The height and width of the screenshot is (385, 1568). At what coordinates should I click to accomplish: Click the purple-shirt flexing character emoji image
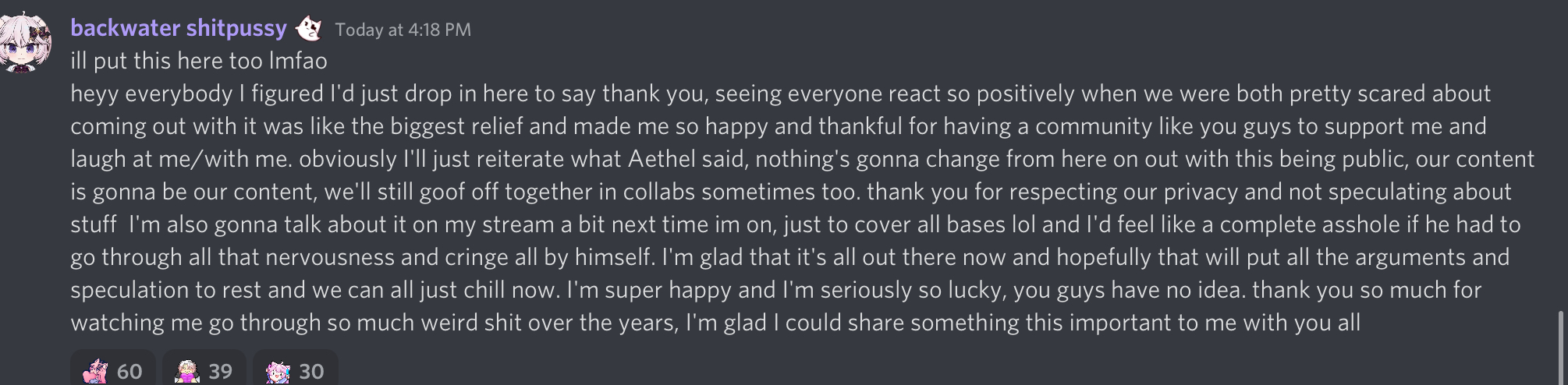click(x=186, y=372)
